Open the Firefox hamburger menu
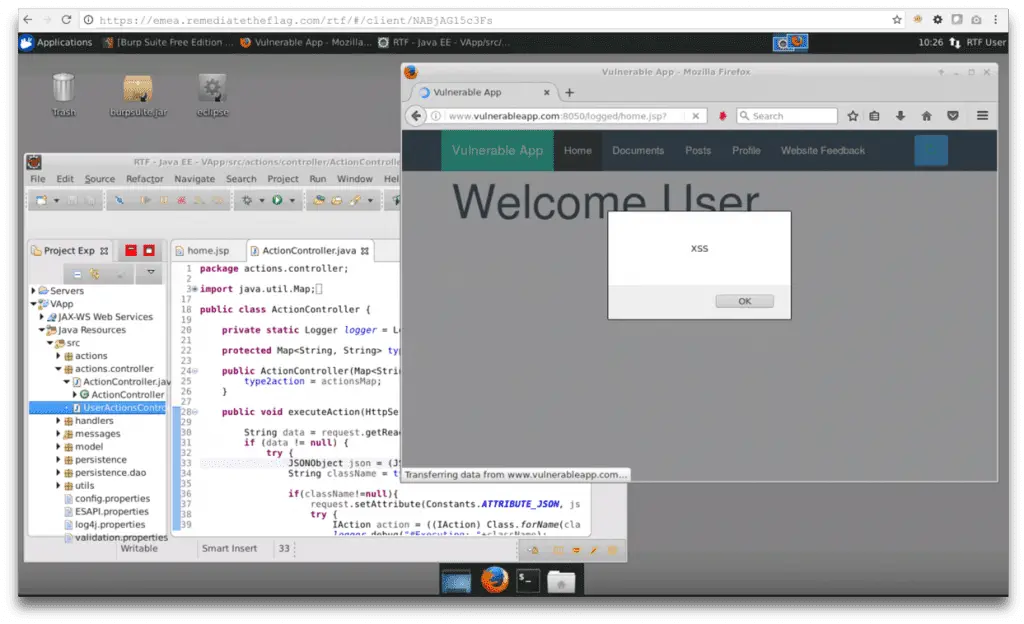The image size is (1024, 624). click(982, 116)
